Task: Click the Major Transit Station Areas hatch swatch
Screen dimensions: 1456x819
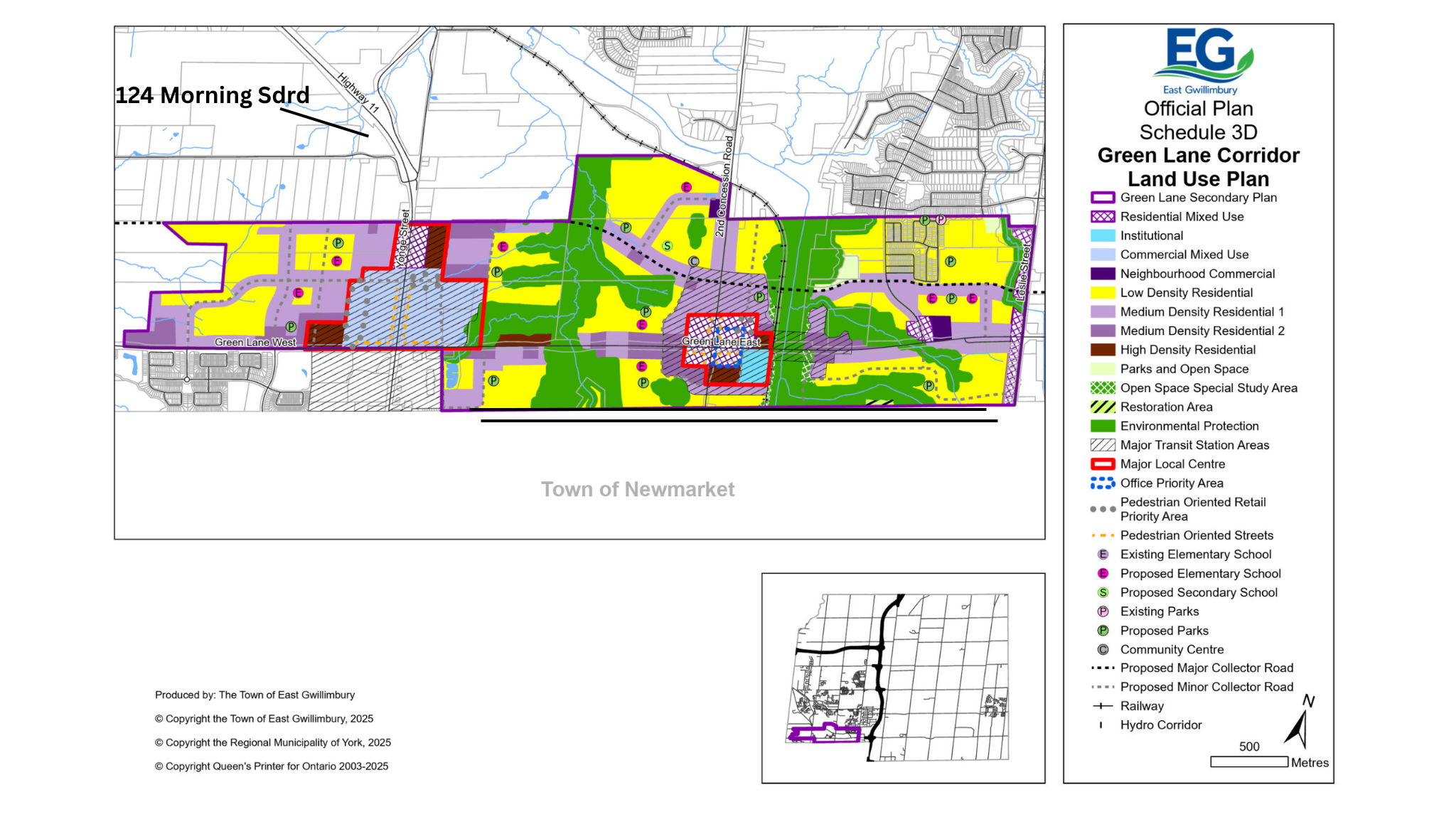Action: 1103,445
